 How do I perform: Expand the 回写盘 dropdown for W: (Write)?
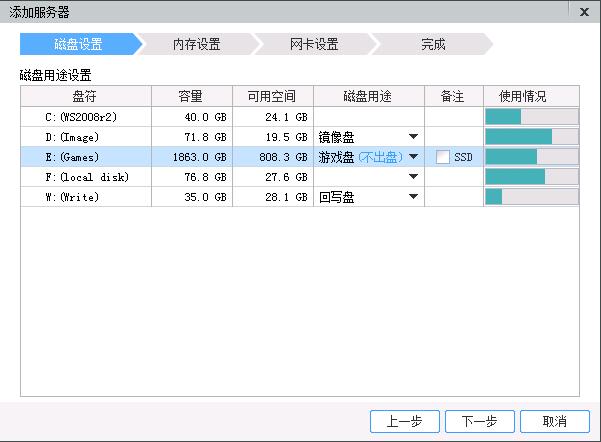tap(413, 197)
